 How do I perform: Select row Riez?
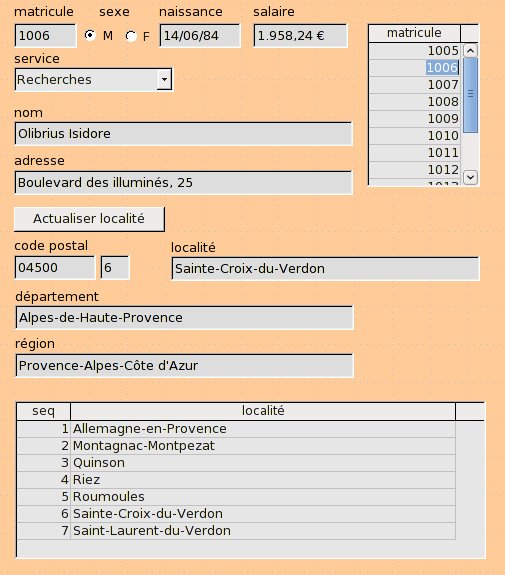236,480
